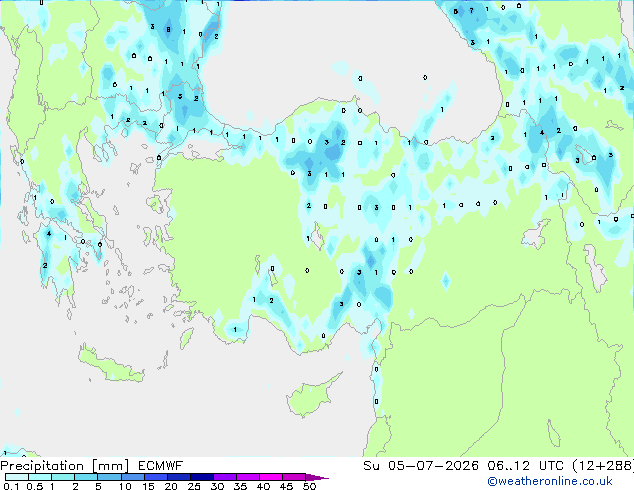The image size is (634, 490).
Task: Pick the legend swatch for 1 mm
Action: click(x=63, y=477)
